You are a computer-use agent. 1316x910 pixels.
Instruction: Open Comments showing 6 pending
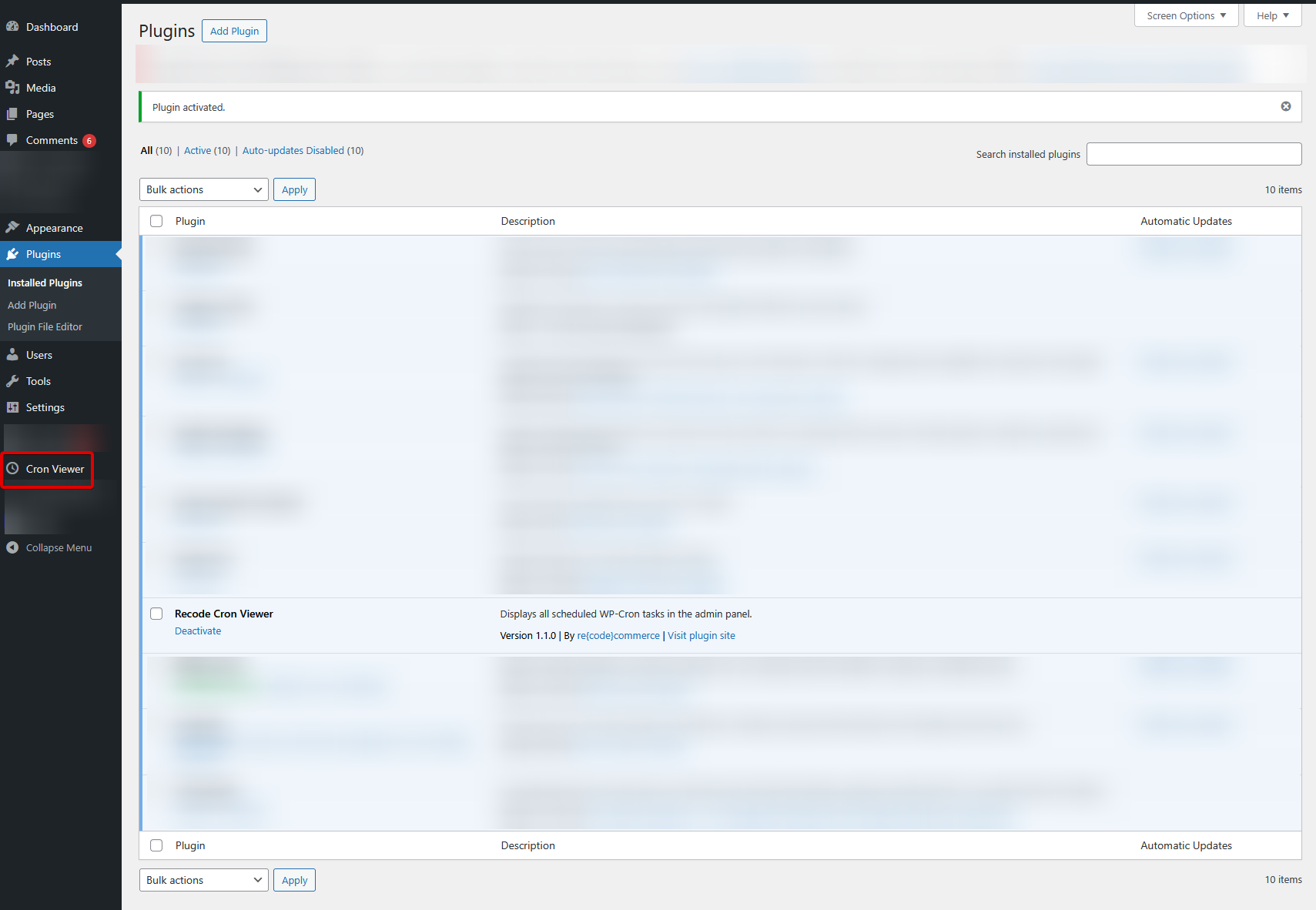point(13,140)
